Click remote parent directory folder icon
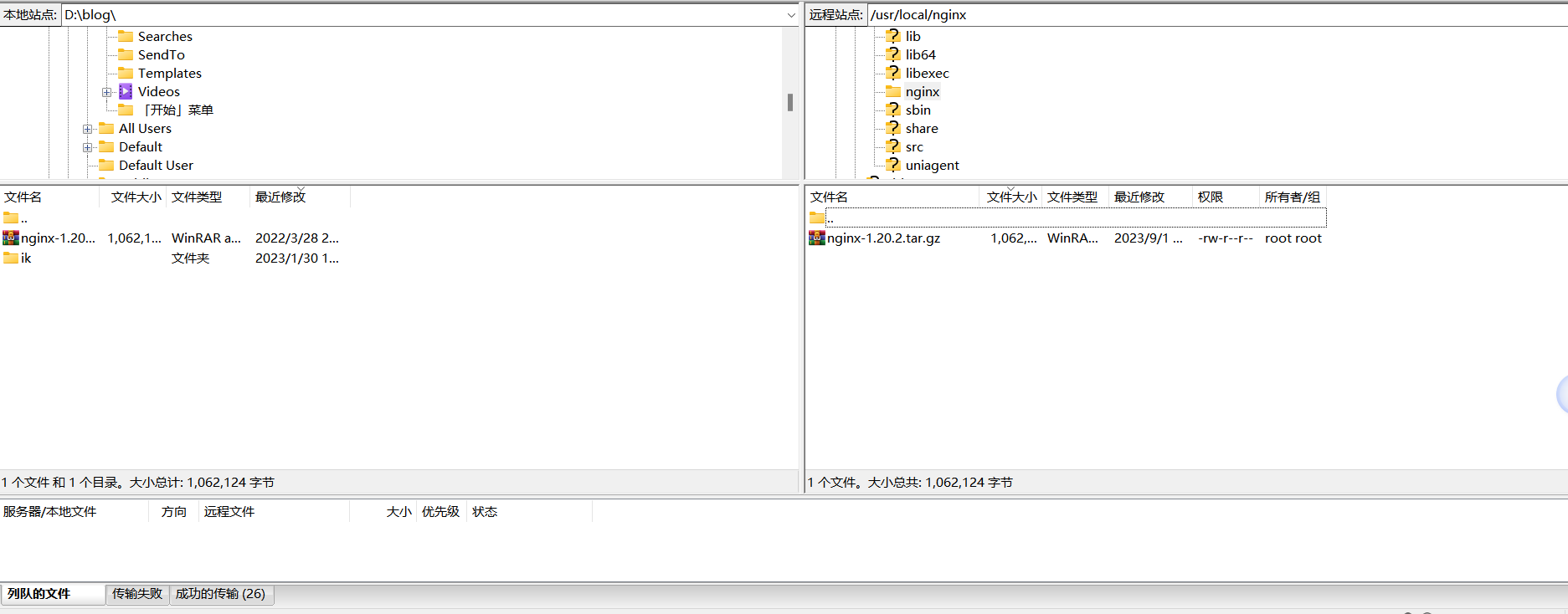1568x614 pixels. pyautogui.click(x=817, y=218)
